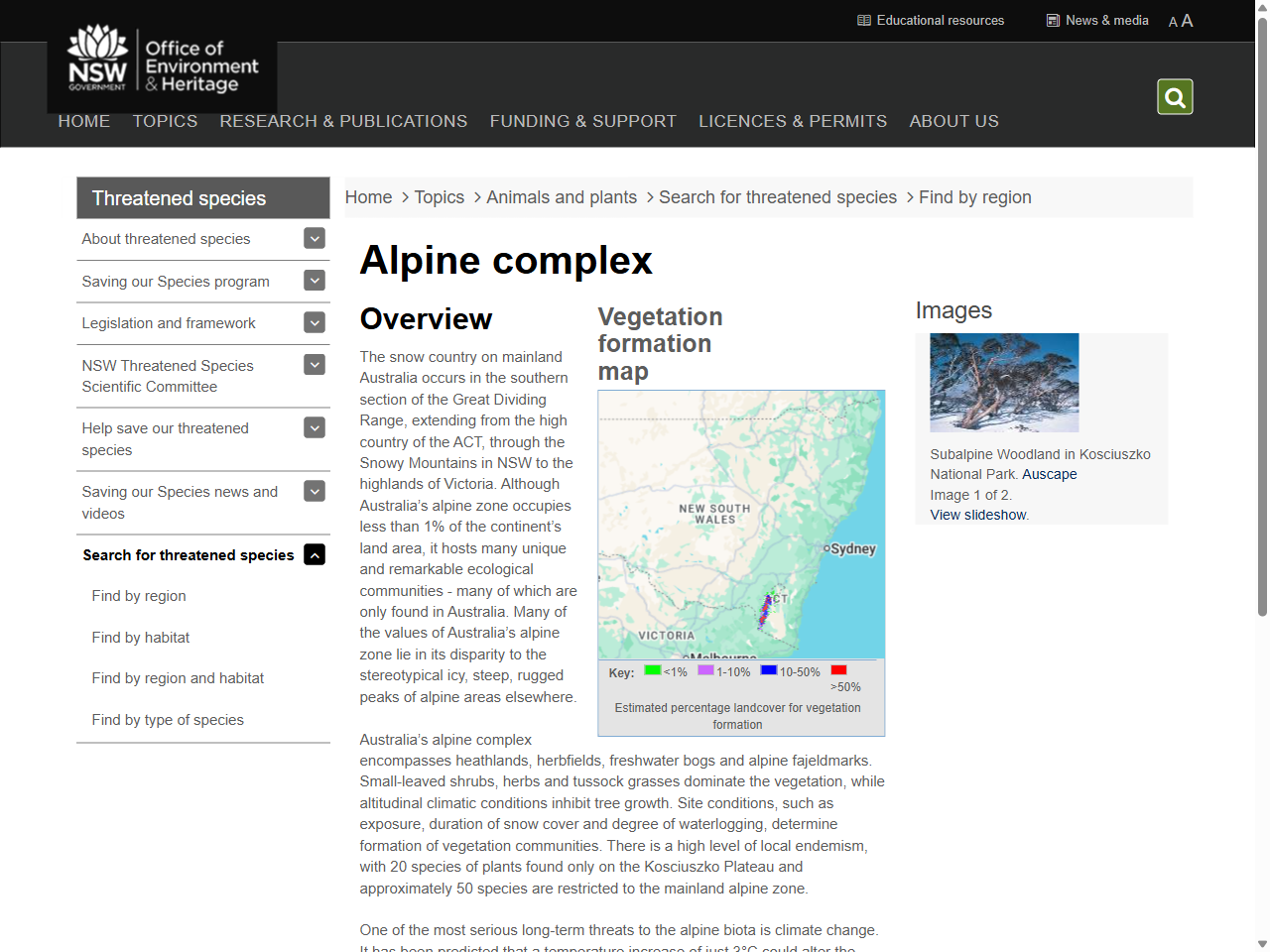Open Educational resources via its icon
The width and height of the screenshot is (1270, 952).
click(864, 20)
